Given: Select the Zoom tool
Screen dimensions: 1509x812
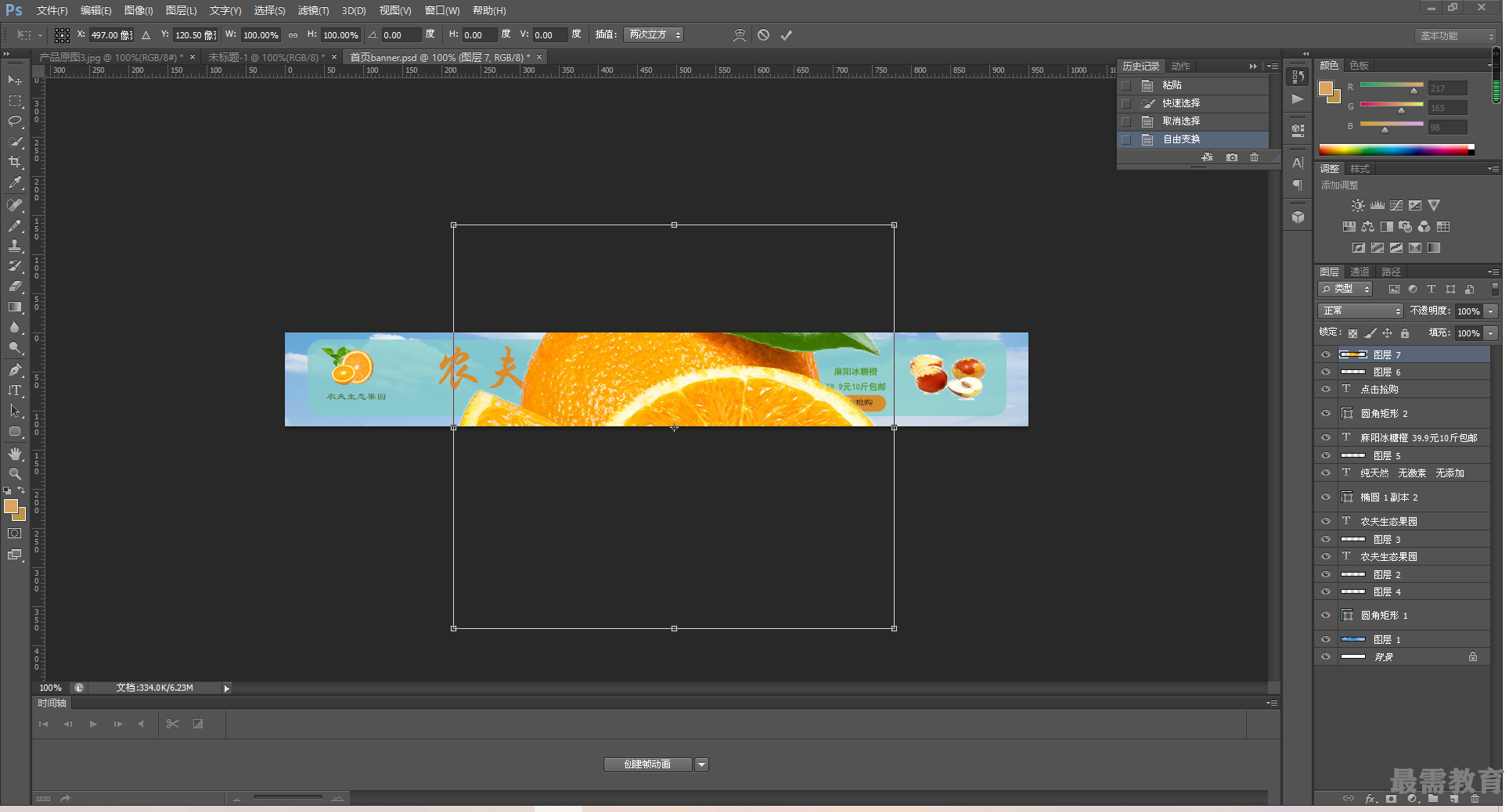Looking at the screenshot, I should click(x=15, y=474).
